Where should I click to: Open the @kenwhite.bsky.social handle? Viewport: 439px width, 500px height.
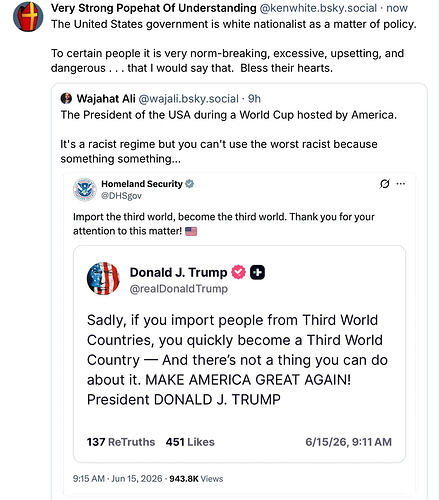click(318, 8)
